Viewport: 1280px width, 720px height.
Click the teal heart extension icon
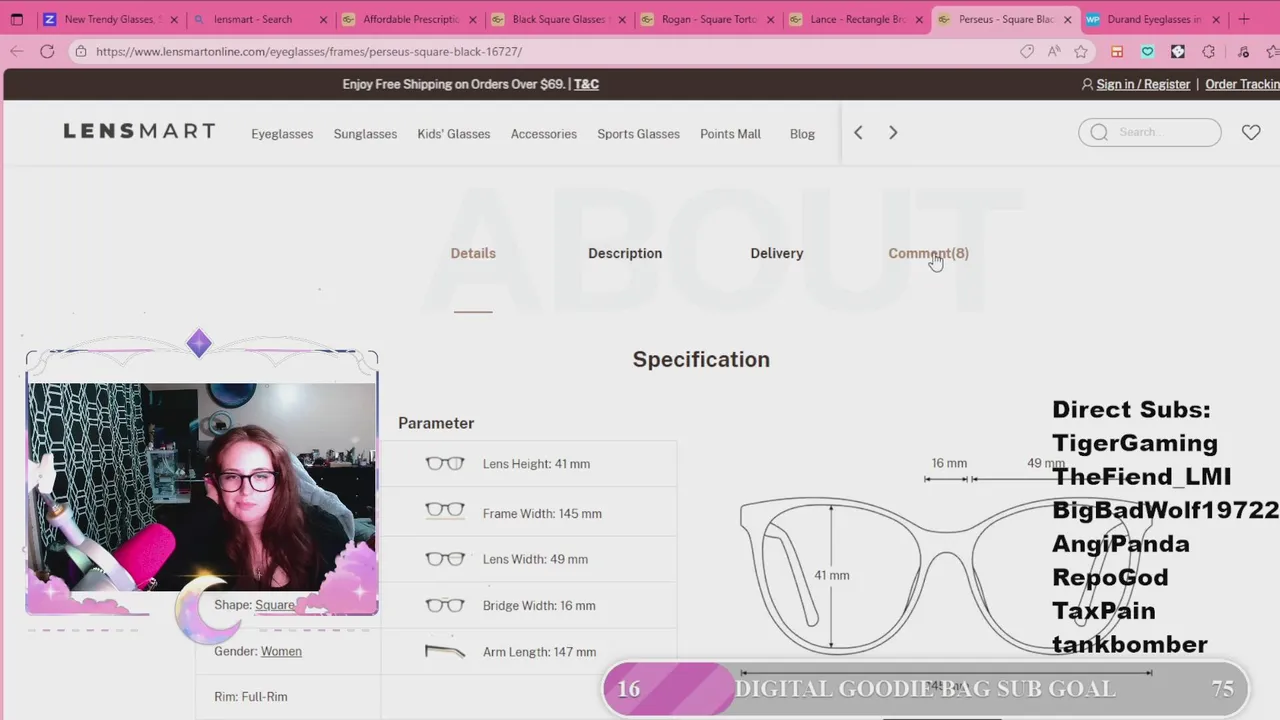tap(1148, 51)
